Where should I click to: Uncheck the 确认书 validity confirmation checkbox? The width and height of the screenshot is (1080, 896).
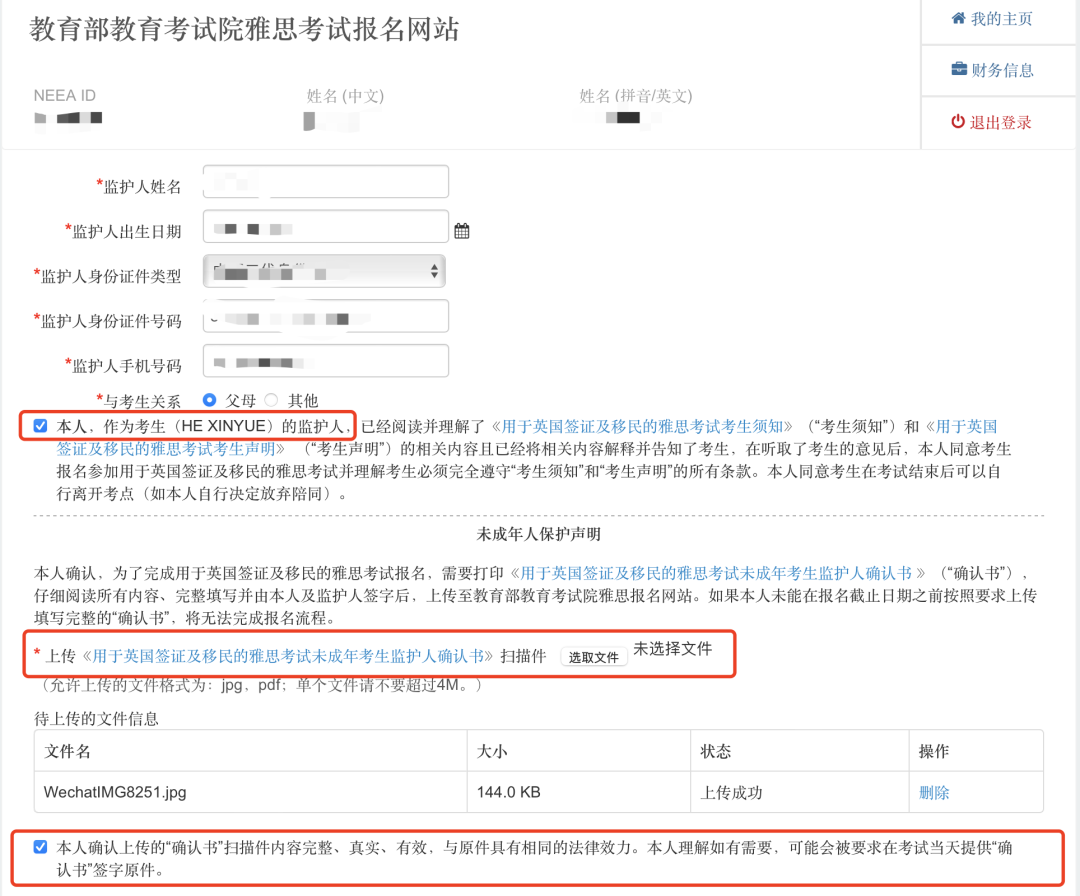[41, 845]
